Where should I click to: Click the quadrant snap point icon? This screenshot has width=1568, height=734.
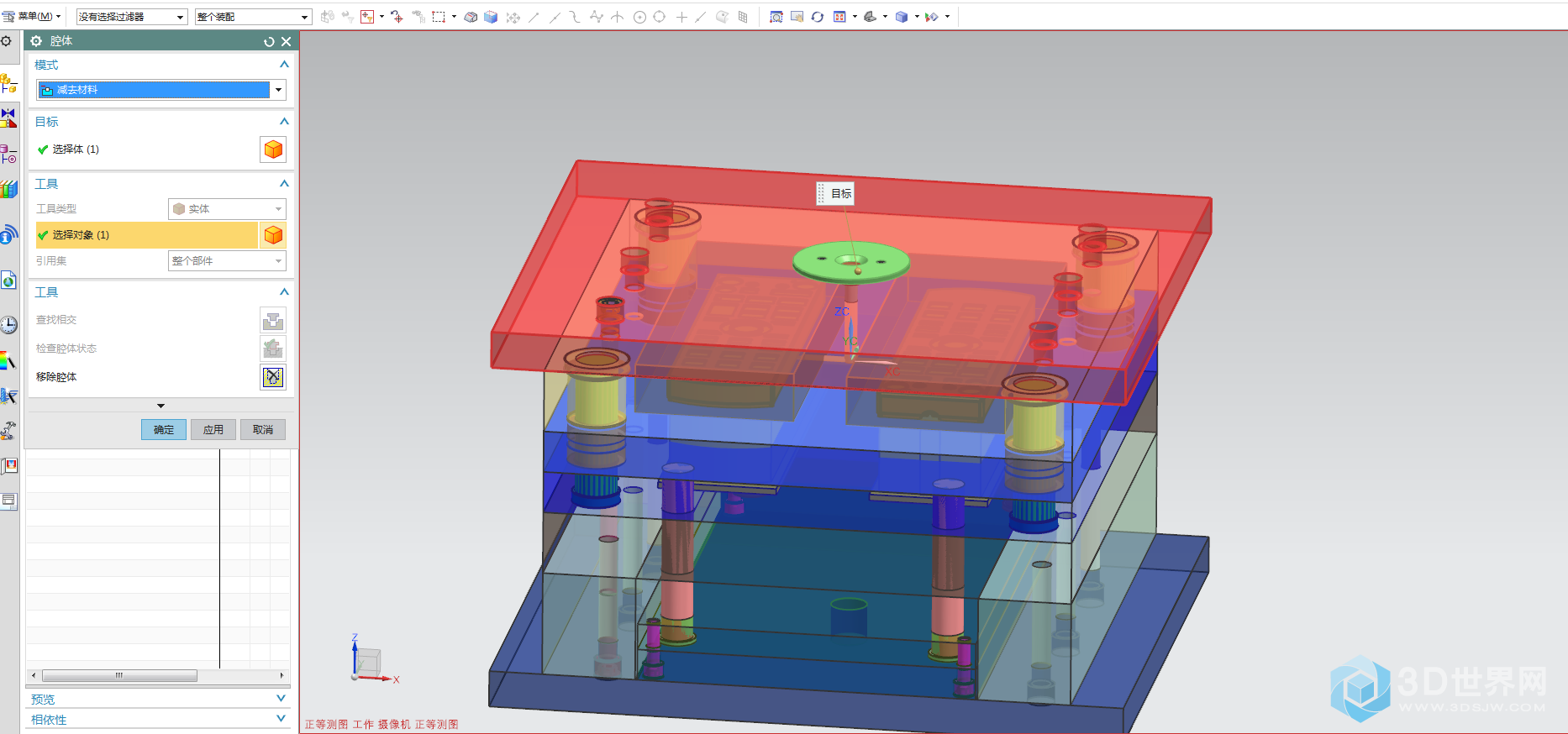coord(660,17)
